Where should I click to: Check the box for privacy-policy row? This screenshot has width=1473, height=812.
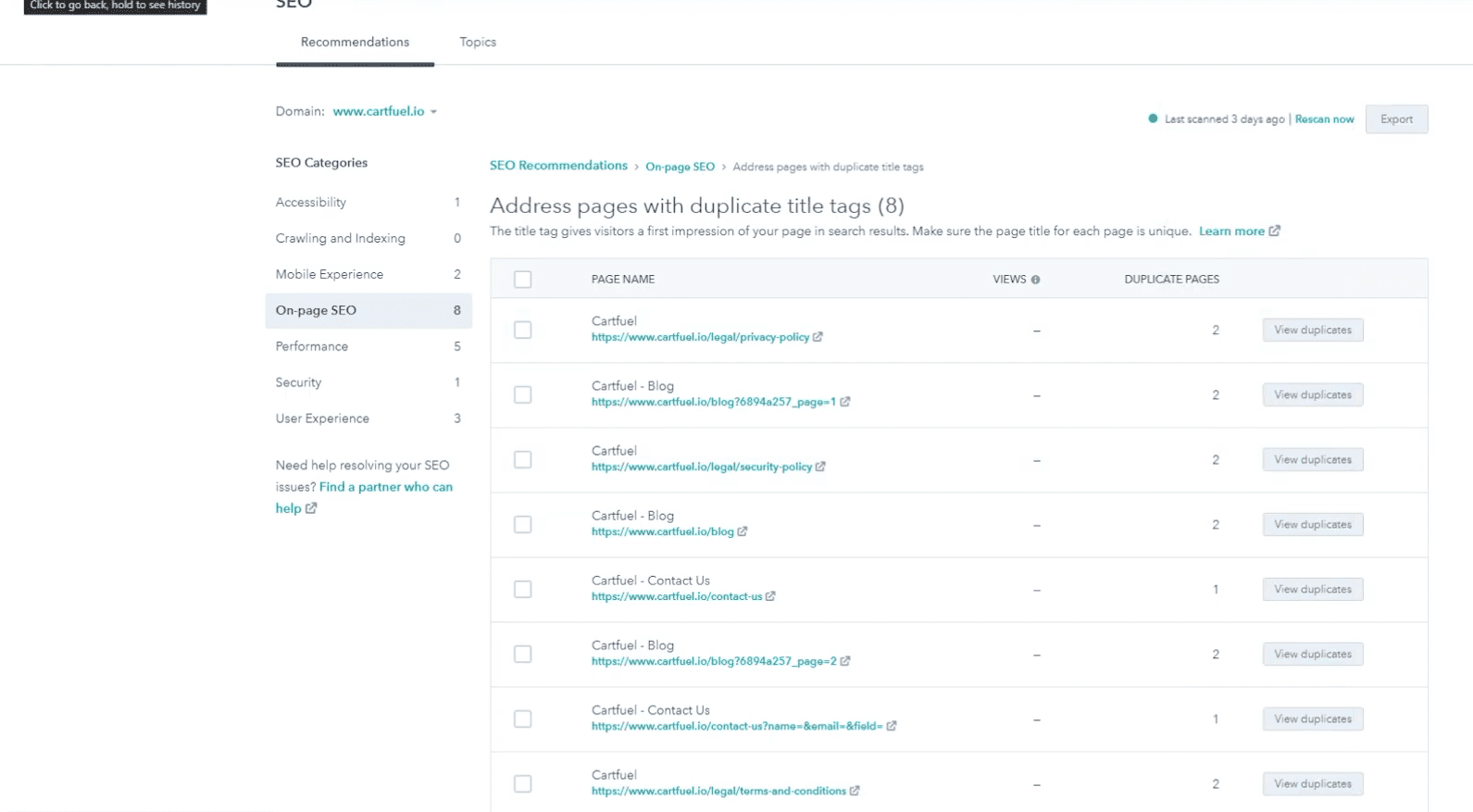tap(523, 330)
